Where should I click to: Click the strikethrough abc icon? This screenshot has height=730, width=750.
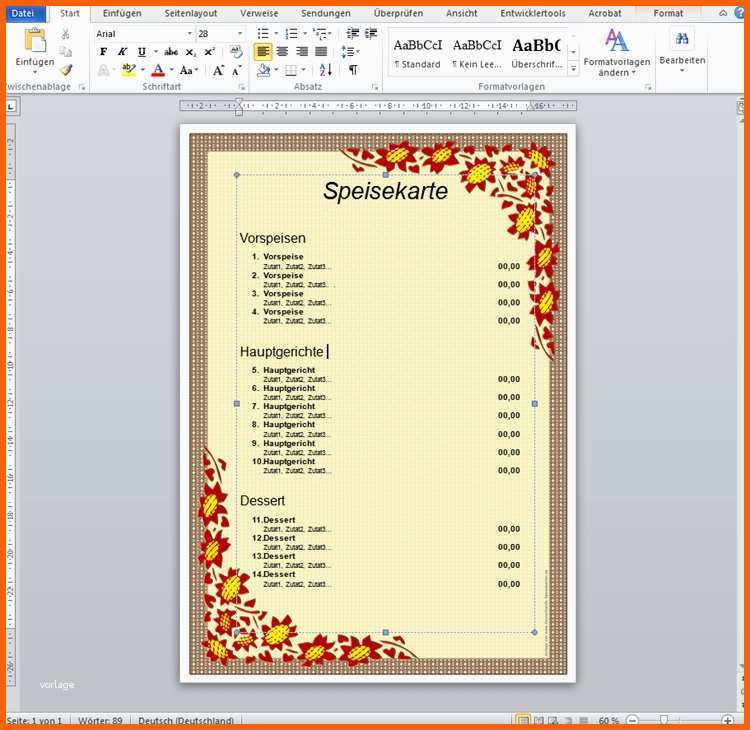tap(171, 52)
